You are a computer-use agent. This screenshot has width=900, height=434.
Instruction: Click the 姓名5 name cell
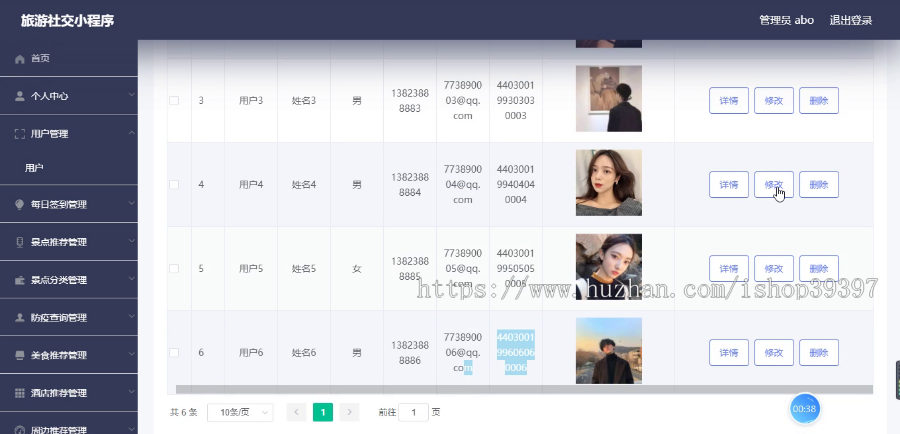[x=304, y=269]
